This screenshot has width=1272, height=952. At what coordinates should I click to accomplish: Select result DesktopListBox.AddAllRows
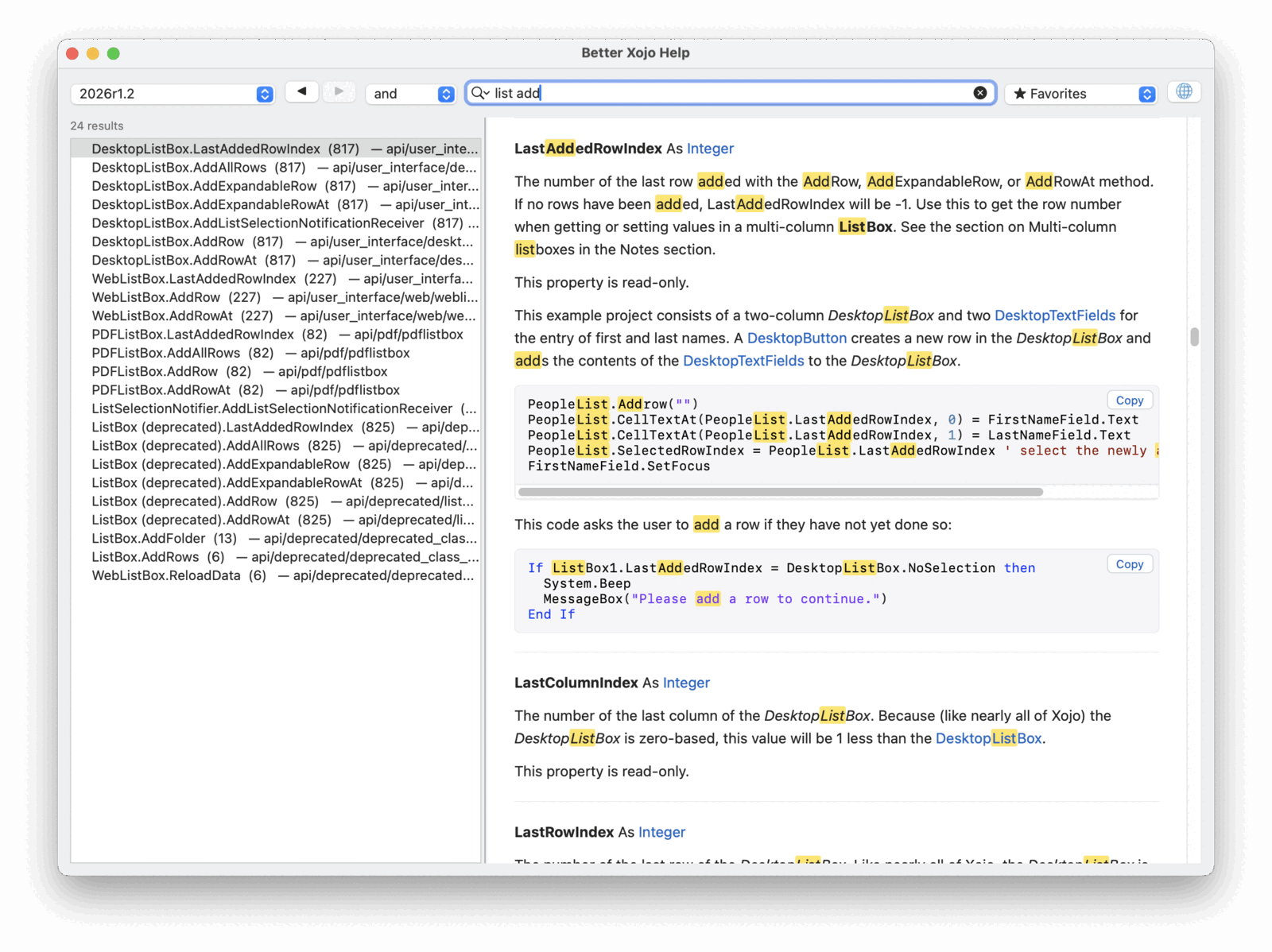coord(276,168)
